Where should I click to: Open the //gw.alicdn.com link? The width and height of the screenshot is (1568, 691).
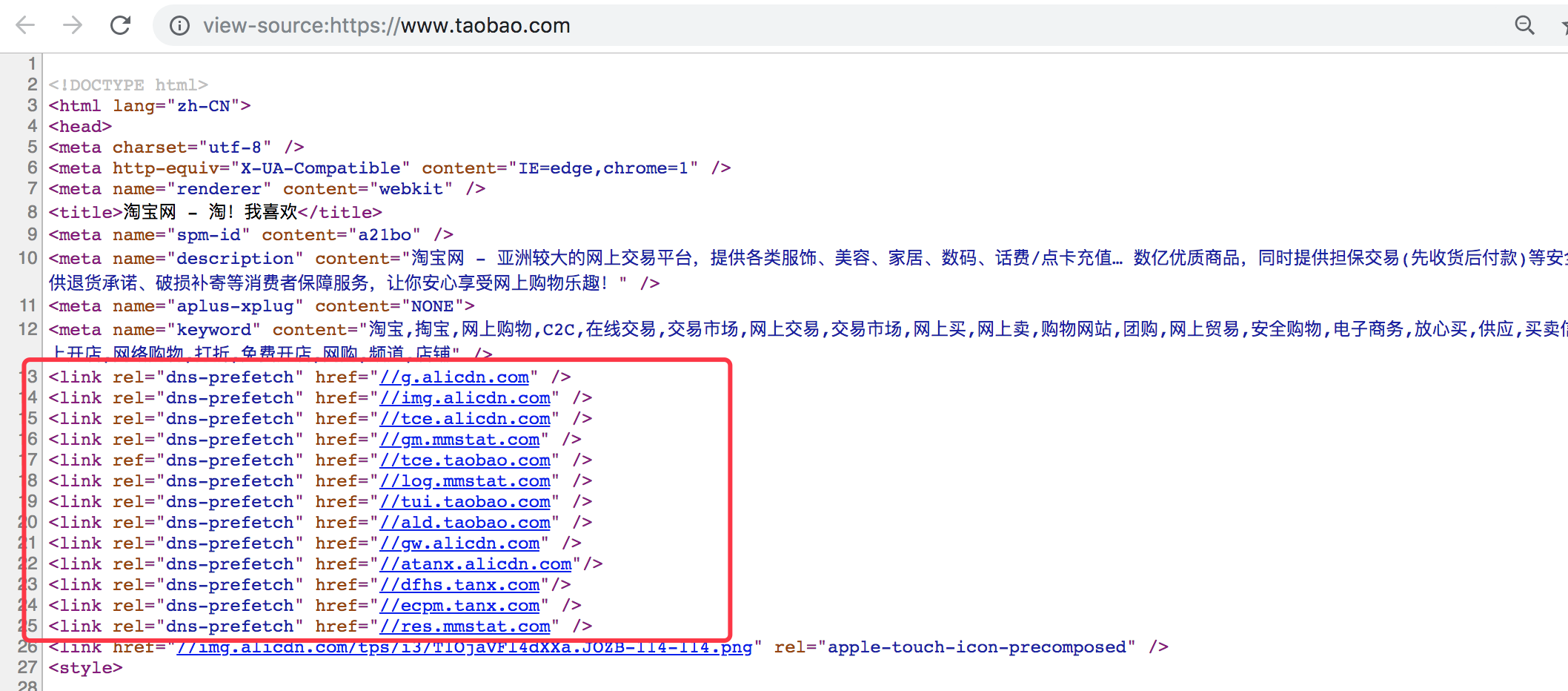[459, 543]
